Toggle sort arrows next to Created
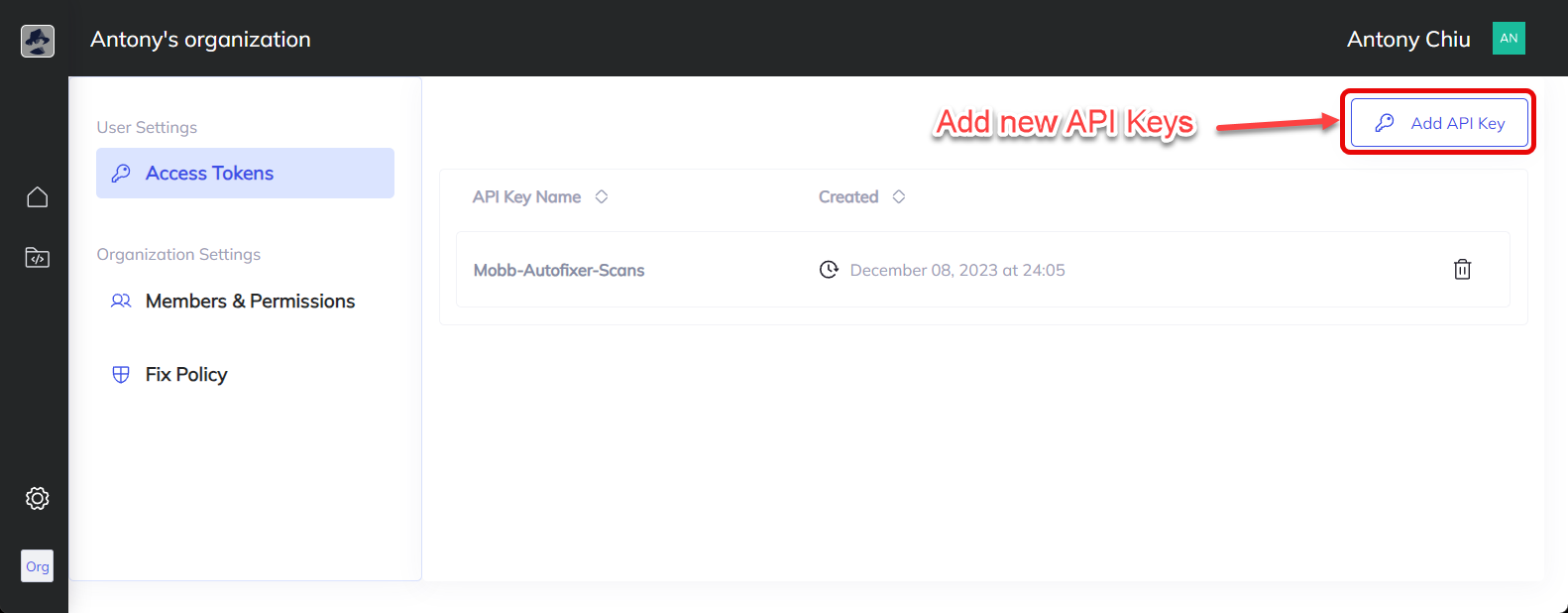The height and width of the screenshot is (613, 1568). tap(899, 196)
